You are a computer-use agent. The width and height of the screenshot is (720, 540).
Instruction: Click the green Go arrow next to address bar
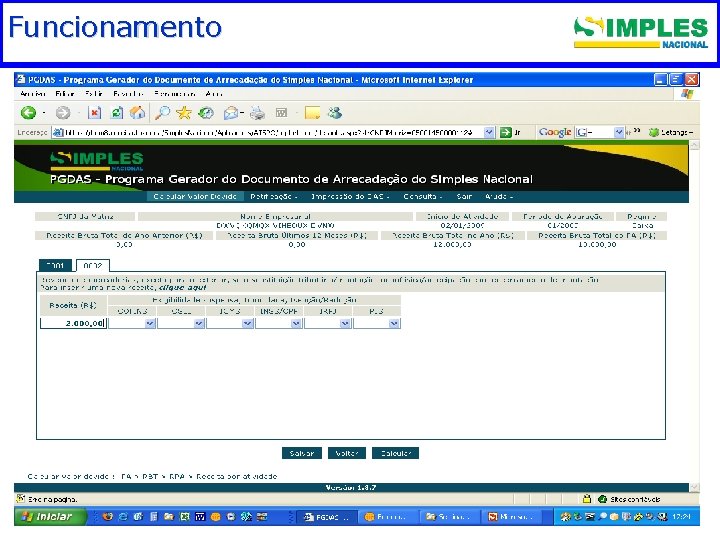(x=506, y=132)
